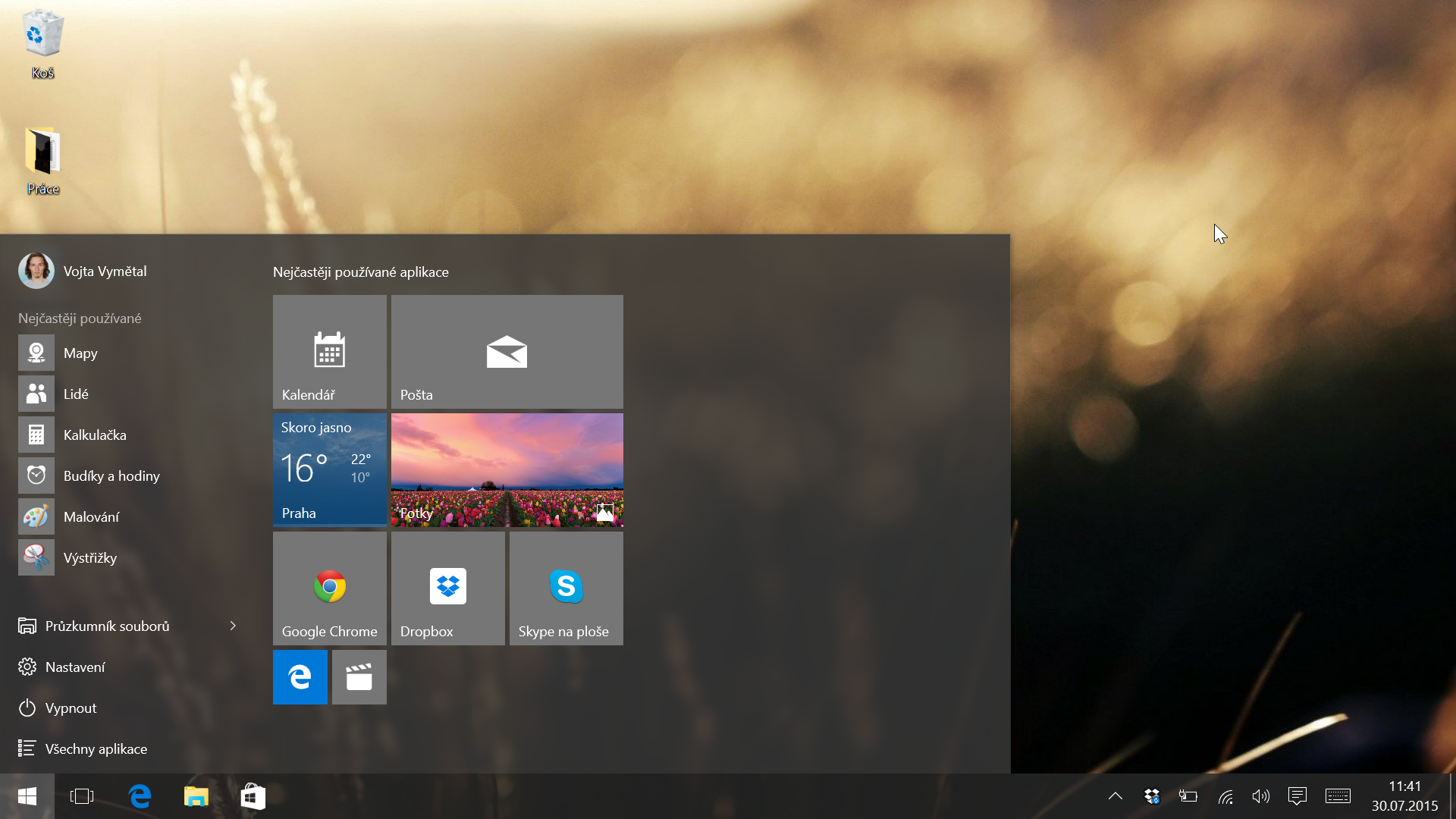The height and width of the screenshot is (819, 1456).
Task: Show hidden system tray icons
Action: pyautogui.click(x=1115, y=796)
